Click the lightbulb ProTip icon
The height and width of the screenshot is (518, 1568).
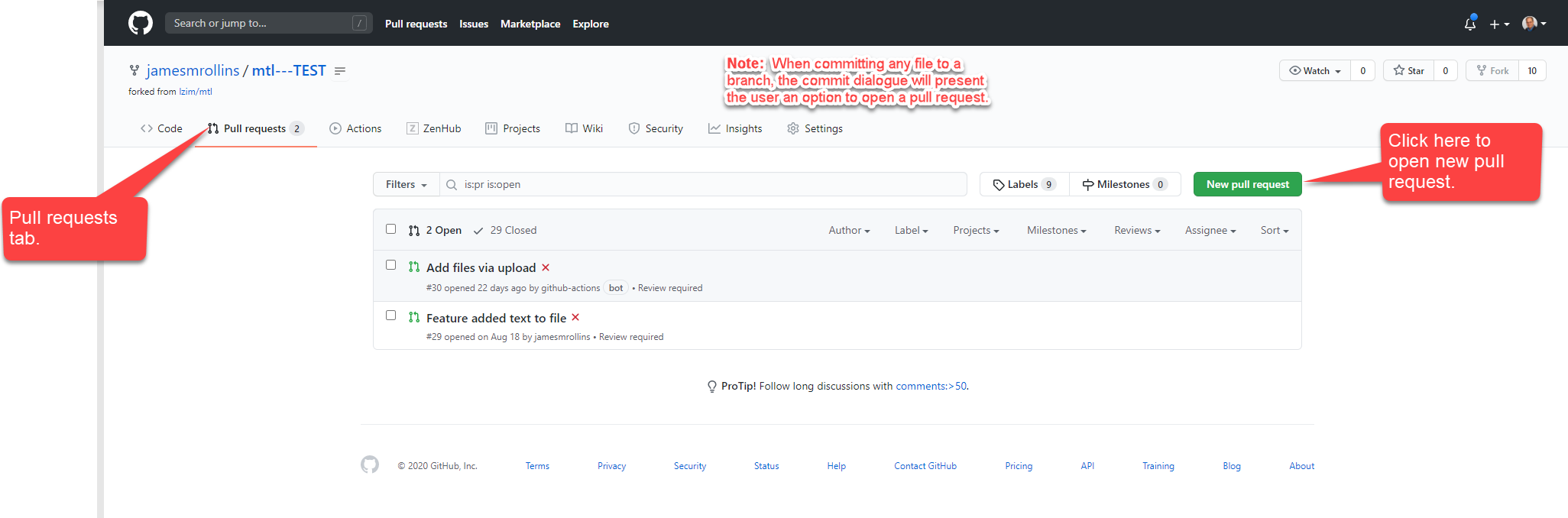712,387
